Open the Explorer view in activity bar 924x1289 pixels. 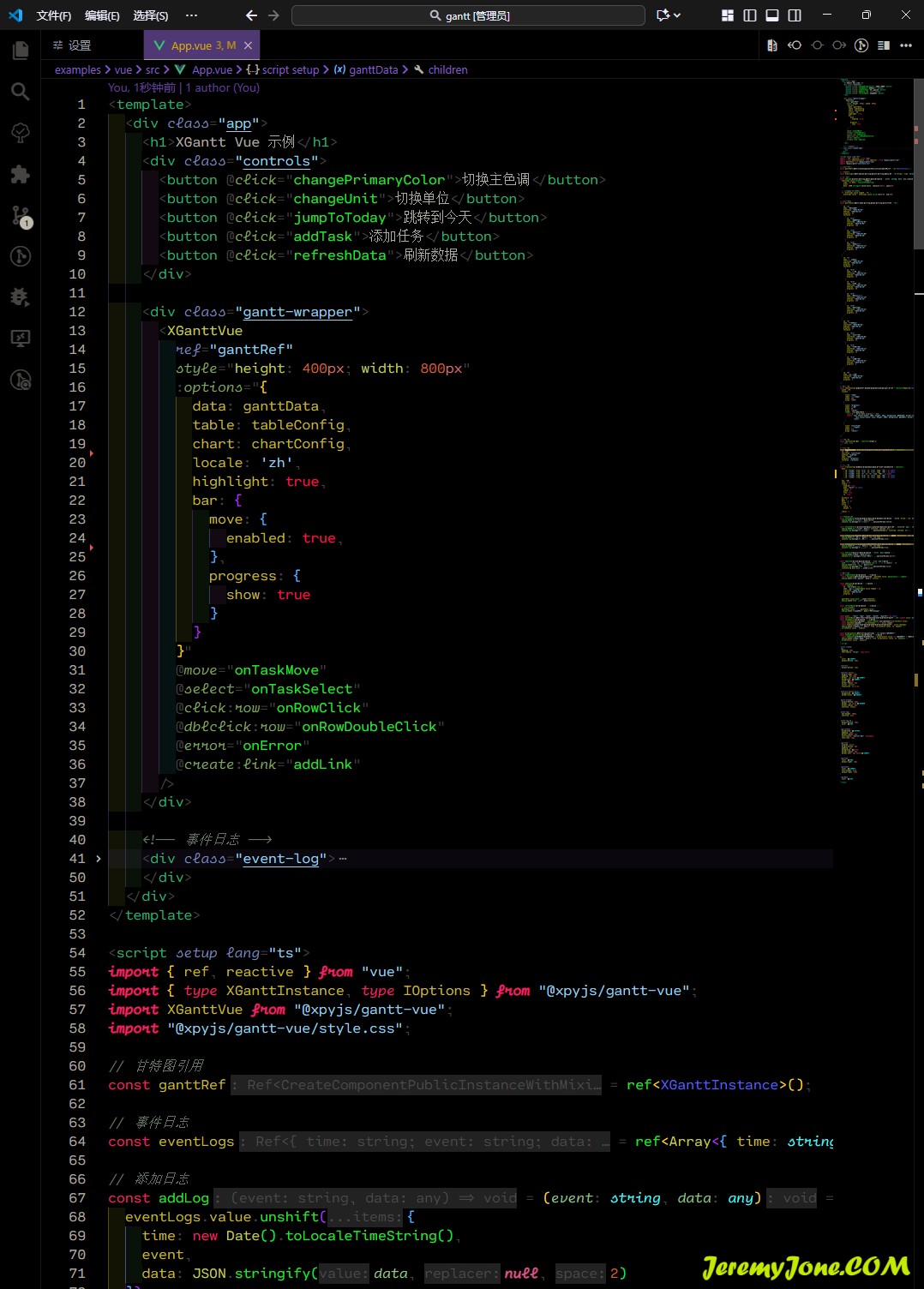pyautogui.click(x=21, y=51)
